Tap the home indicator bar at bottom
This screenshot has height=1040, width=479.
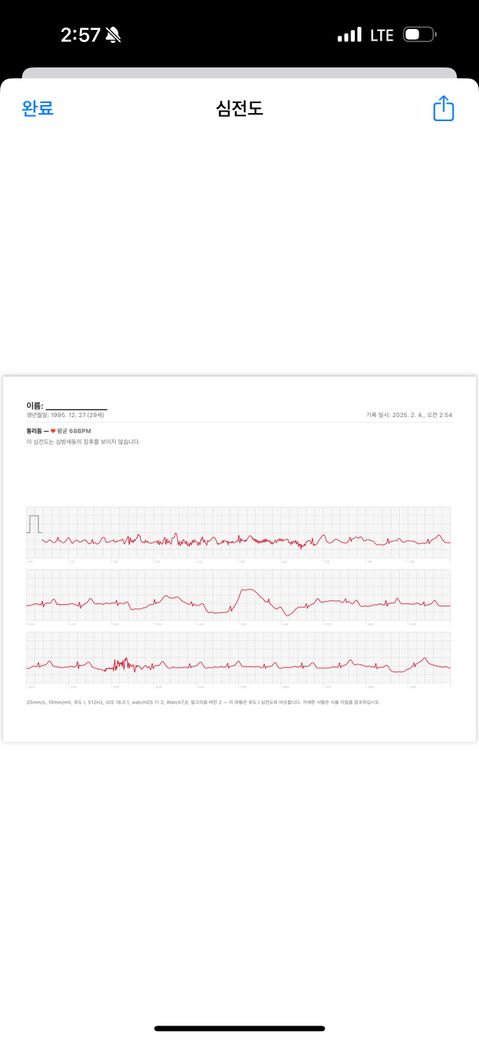pyautogui.click(x=240, y=1029)
